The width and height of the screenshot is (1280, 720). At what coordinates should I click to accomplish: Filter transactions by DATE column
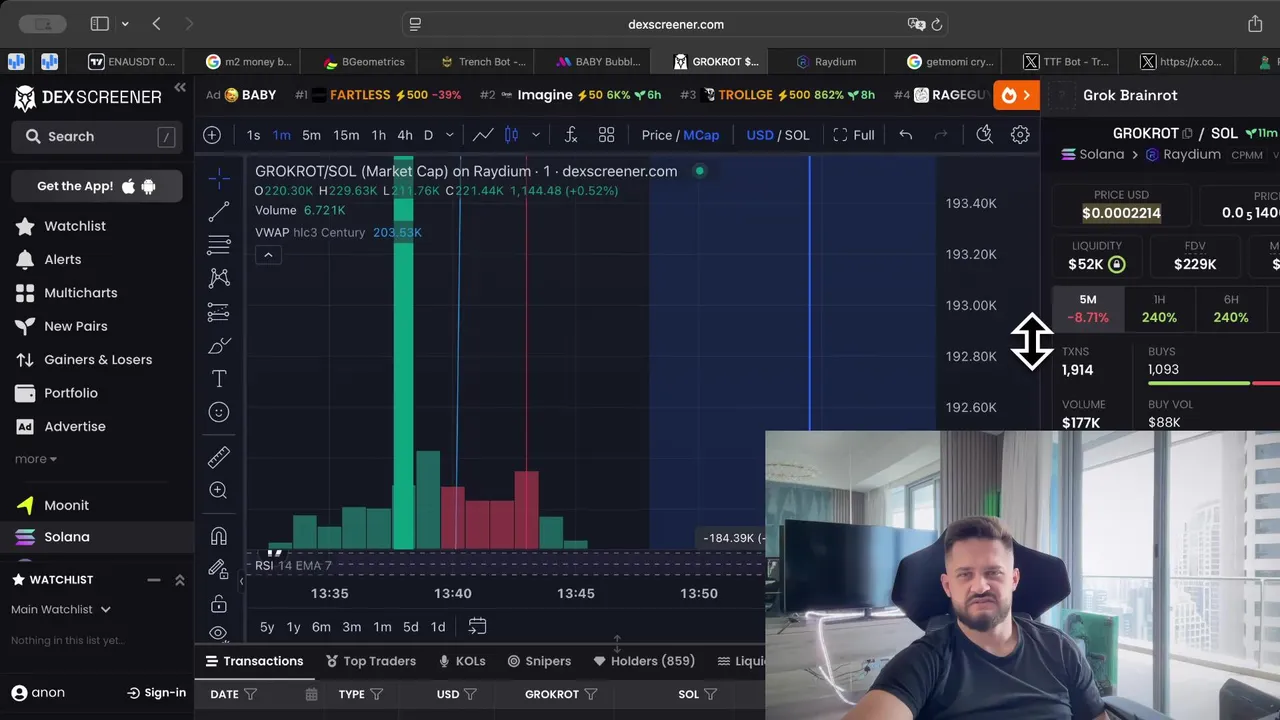pyautogui.click(x=250, y=694)
